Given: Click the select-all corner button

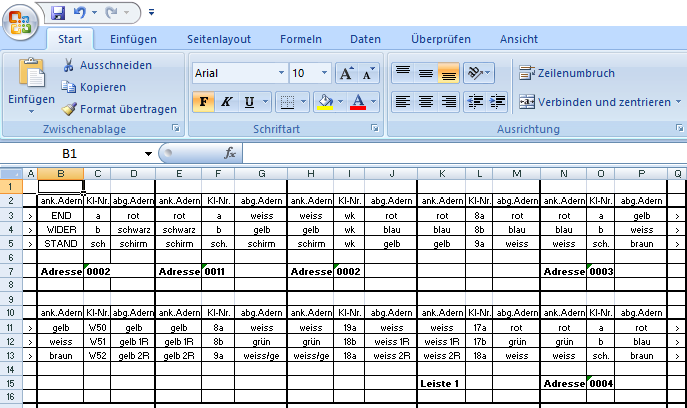Looking at the screenshot, I should tap(11, 174).
